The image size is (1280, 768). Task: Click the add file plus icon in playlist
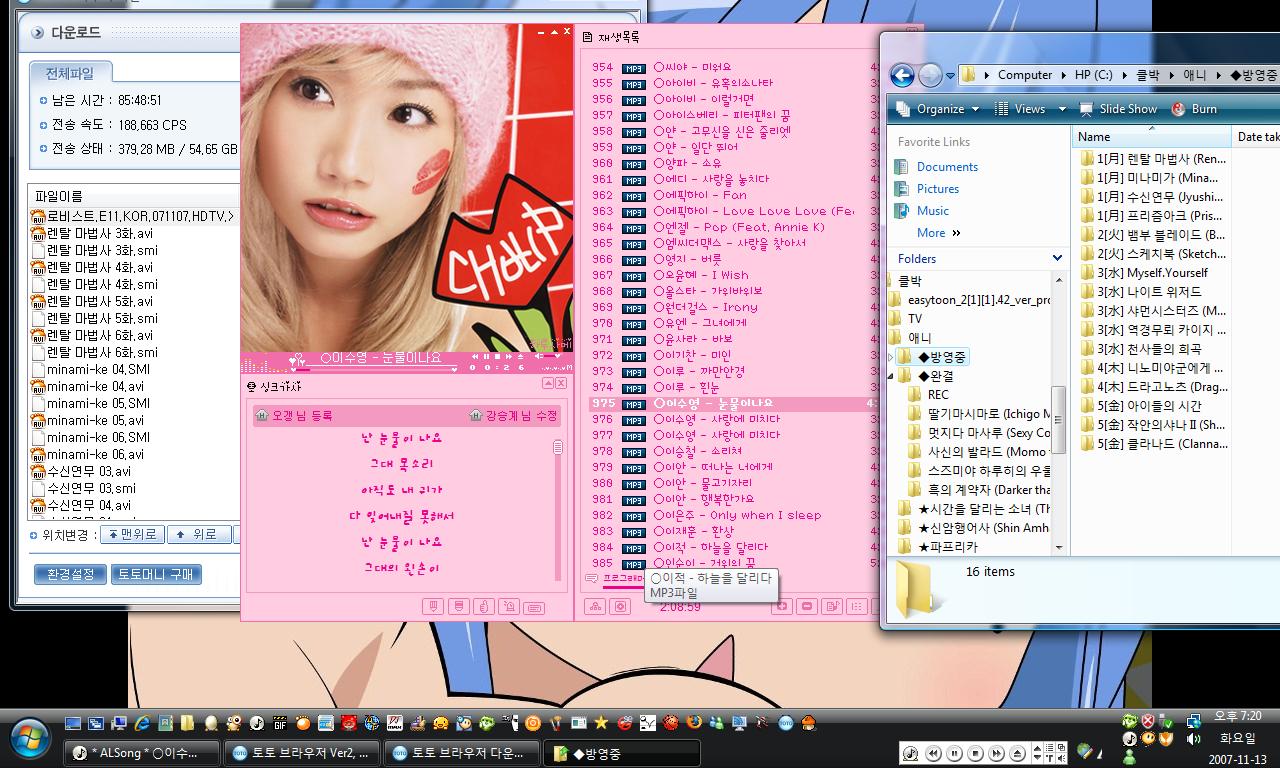[x=782, y=606]
